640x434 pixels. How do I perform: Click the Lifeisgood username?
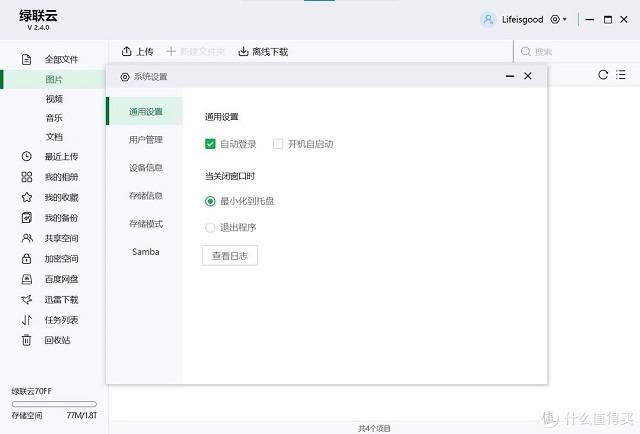(522, 19)
